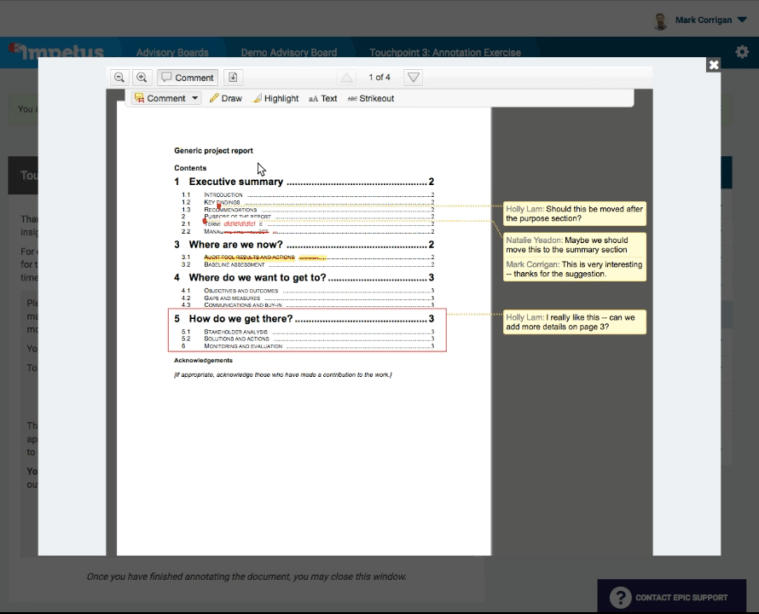
Task: Open the settings gear icon
Action: [742, 52]
